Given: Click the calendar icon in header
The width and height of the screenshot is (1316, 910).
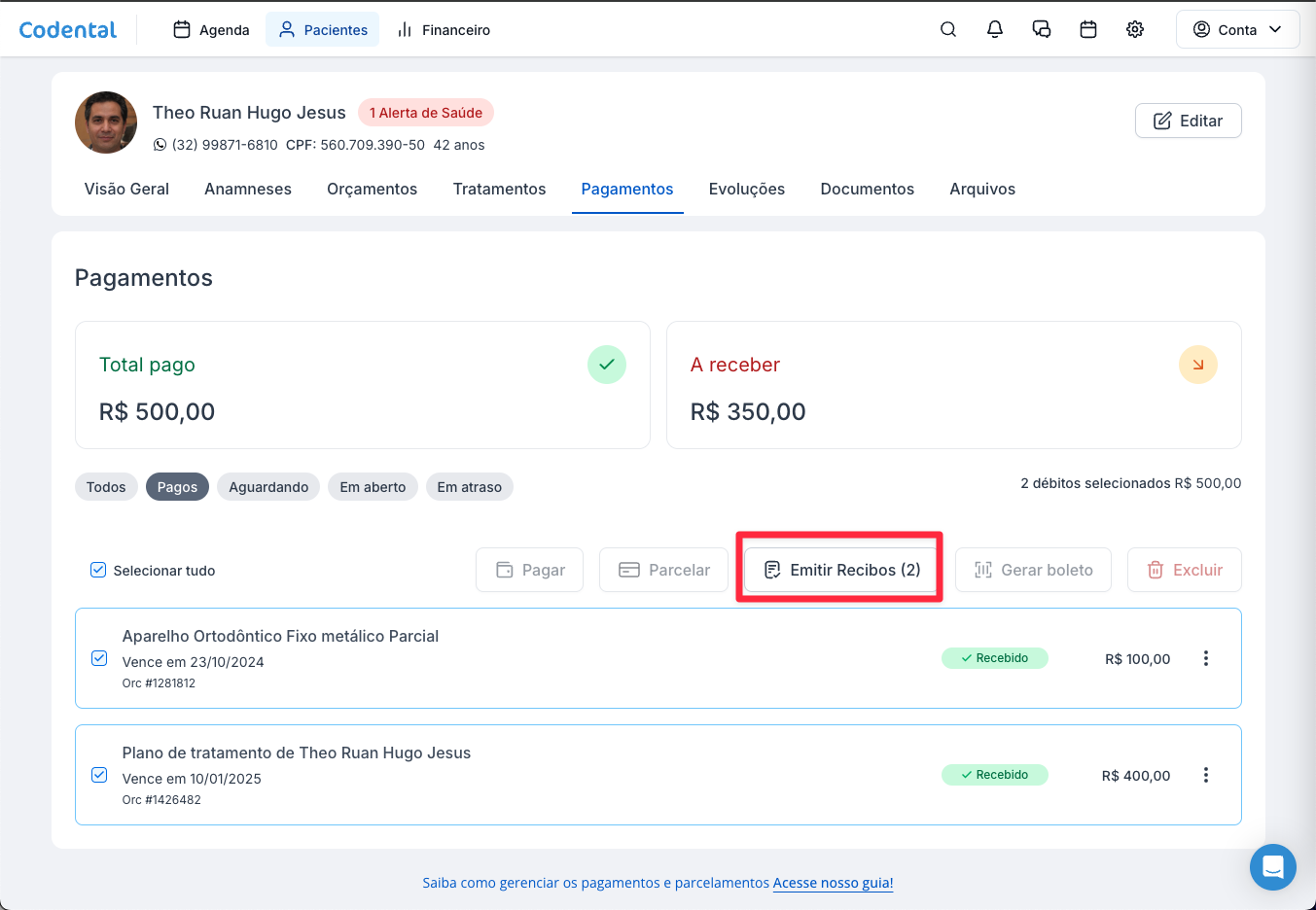Looking at the screenshot, I should (x=1088, y=29).
